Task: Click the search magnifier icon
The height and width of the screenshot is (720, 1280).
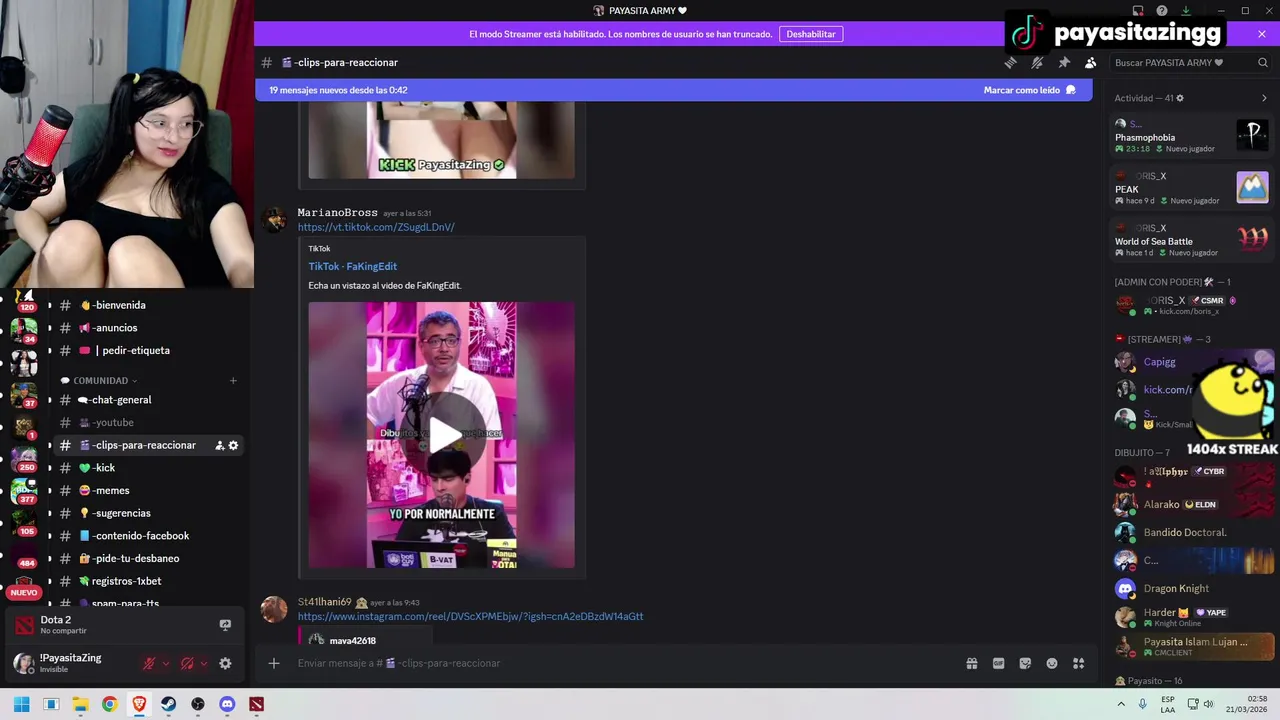Action: (1263, 62)
